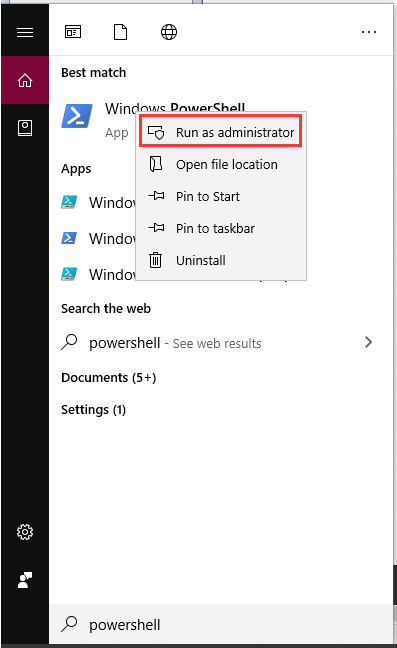Click the Search the web heading
The width and height of the screenshot is (397, 648).
[106, 308]
